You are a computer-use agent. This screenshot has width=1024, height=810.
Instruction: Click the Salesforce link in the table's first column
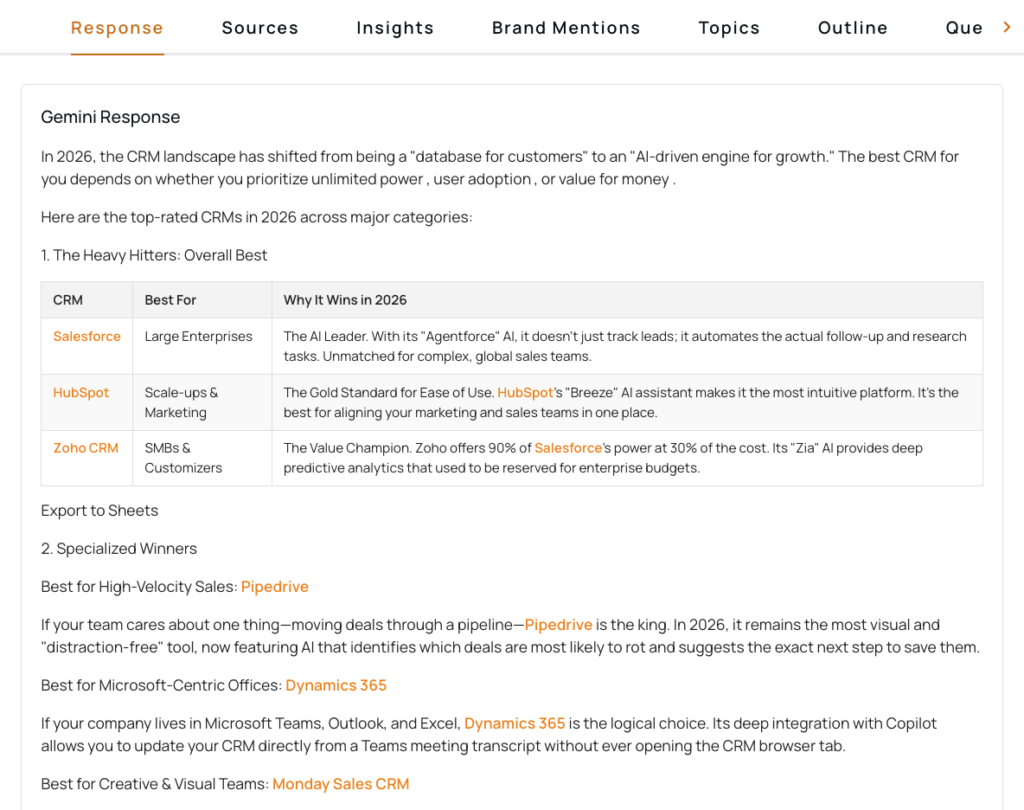pos(87,337)
